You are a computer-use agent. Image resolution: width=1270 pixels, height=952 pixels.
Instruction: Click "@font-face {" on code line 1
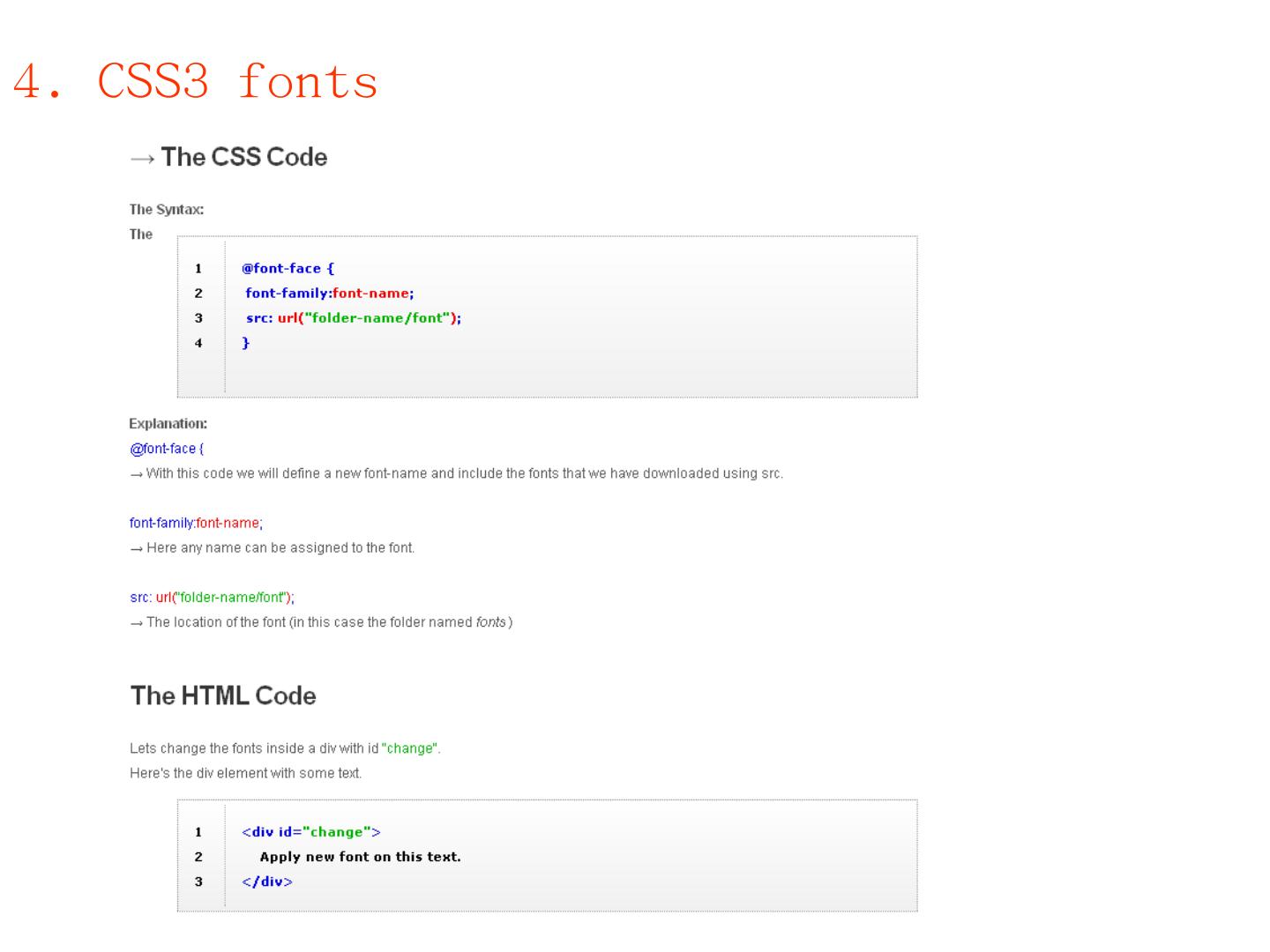coord(288,269)
